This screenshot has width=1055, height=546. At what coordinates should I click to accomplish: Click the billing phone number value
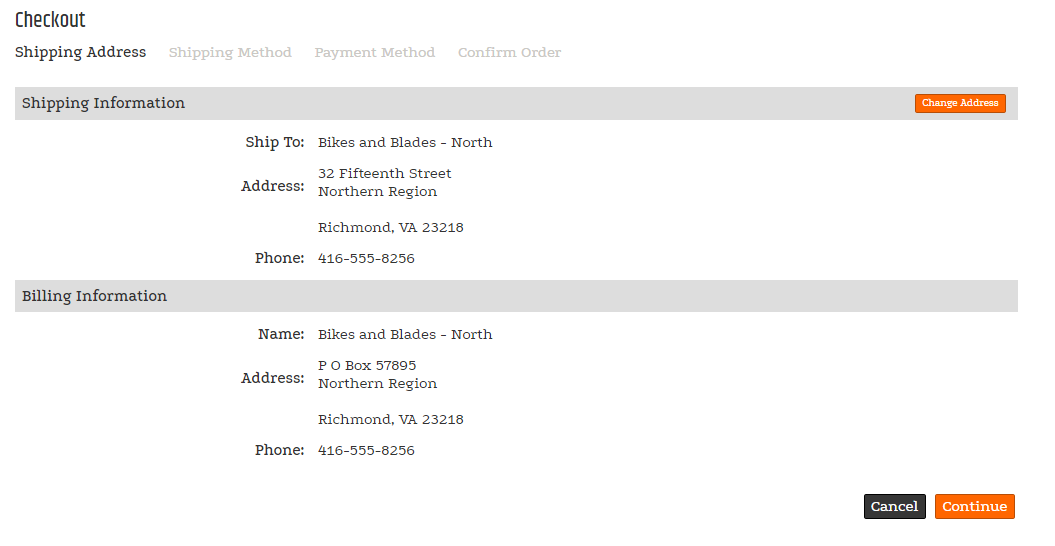point(366,451)
